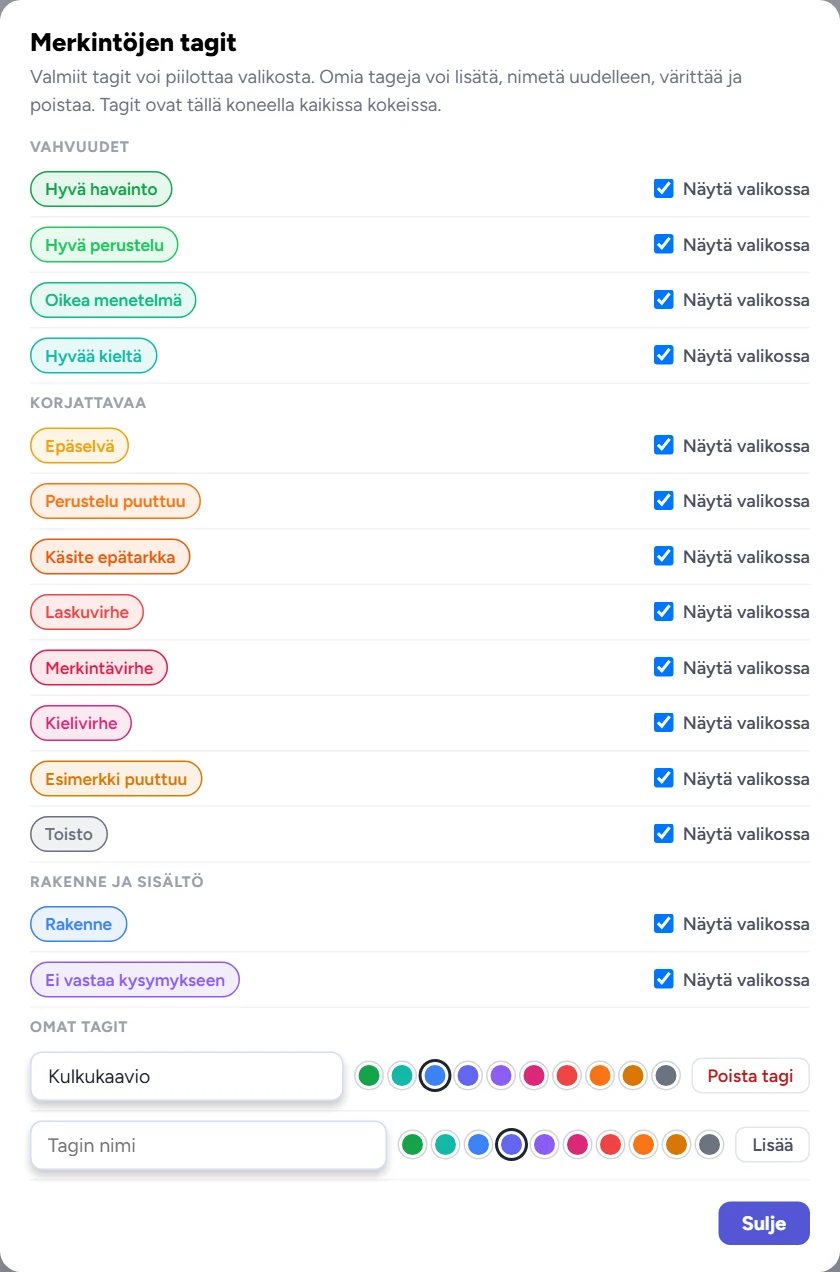Click the Merkintävirhe tag chip
Image resolution: width=840 pixels, height=1272 pixels.
click(x=99, y=668)
